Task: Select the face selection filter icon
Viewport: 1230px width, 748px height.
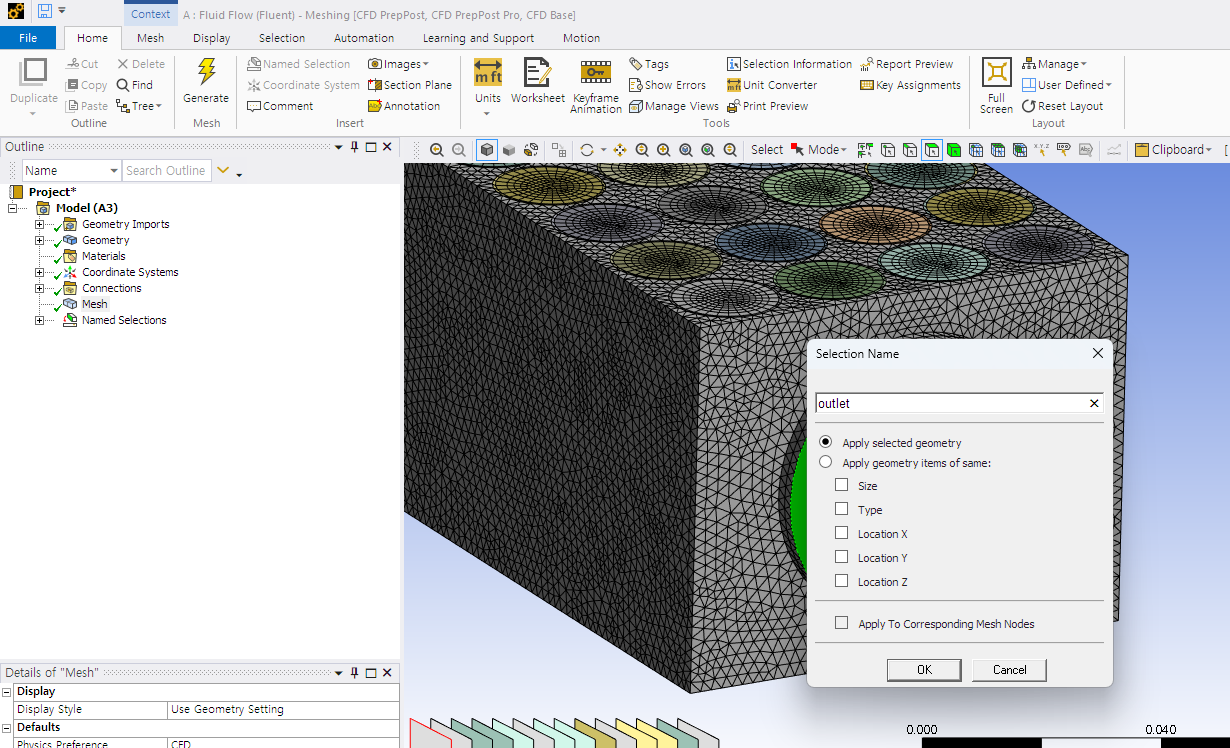Action: tap(932, 150)
